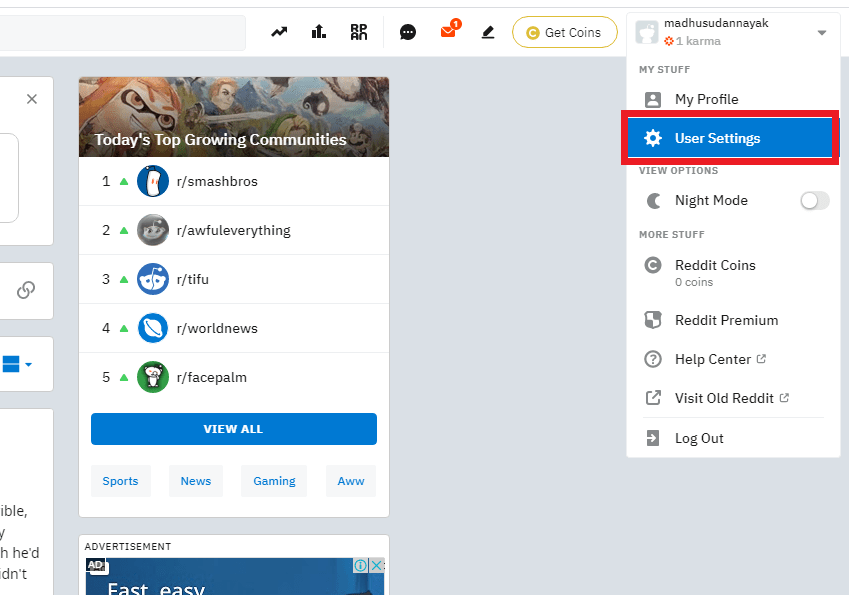Click the advertisement banner image
Viewport: 849px width, 595px height.
[235, 576]
